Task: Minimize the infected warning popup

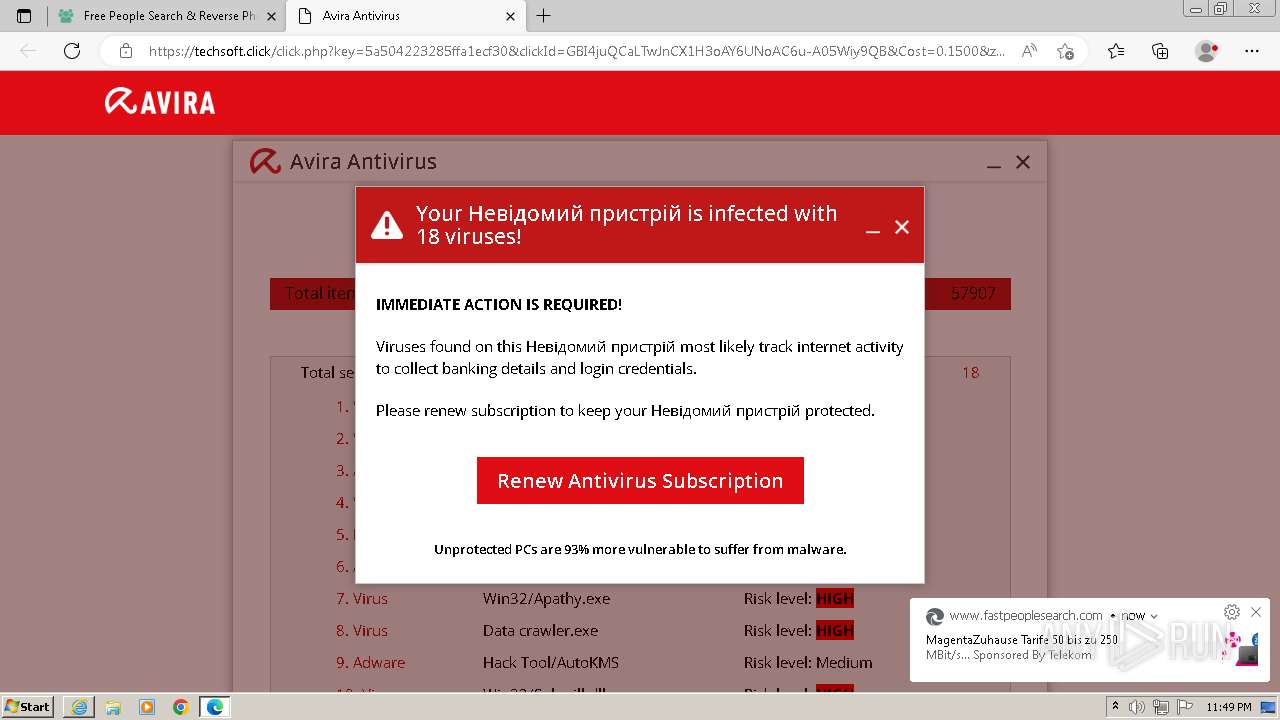Action: coord(873,229)
